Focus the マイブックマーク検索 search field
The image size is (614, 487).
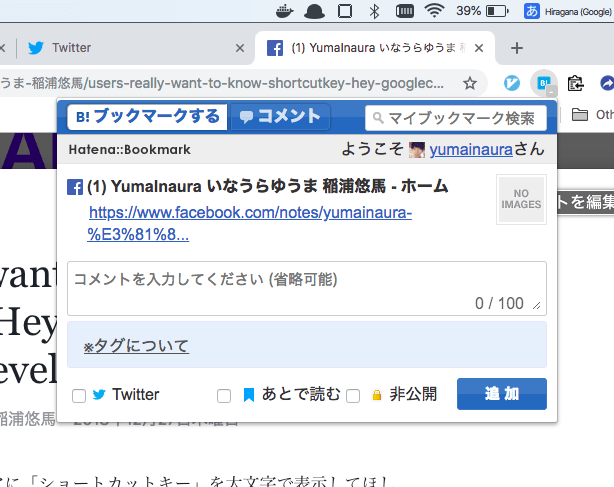click(x=456, y=118)
